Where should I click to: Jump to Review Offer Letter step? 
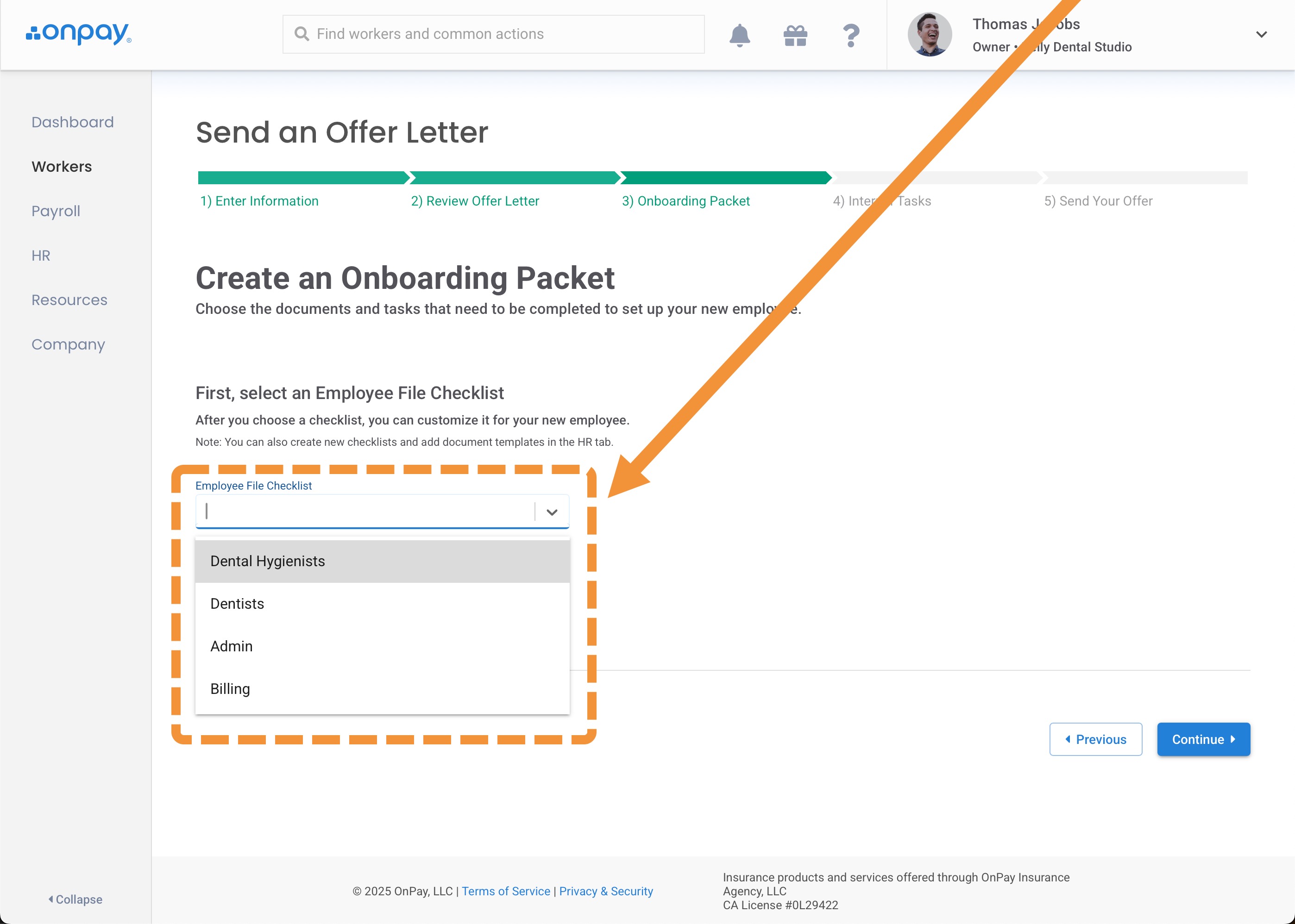pos(475,201)
